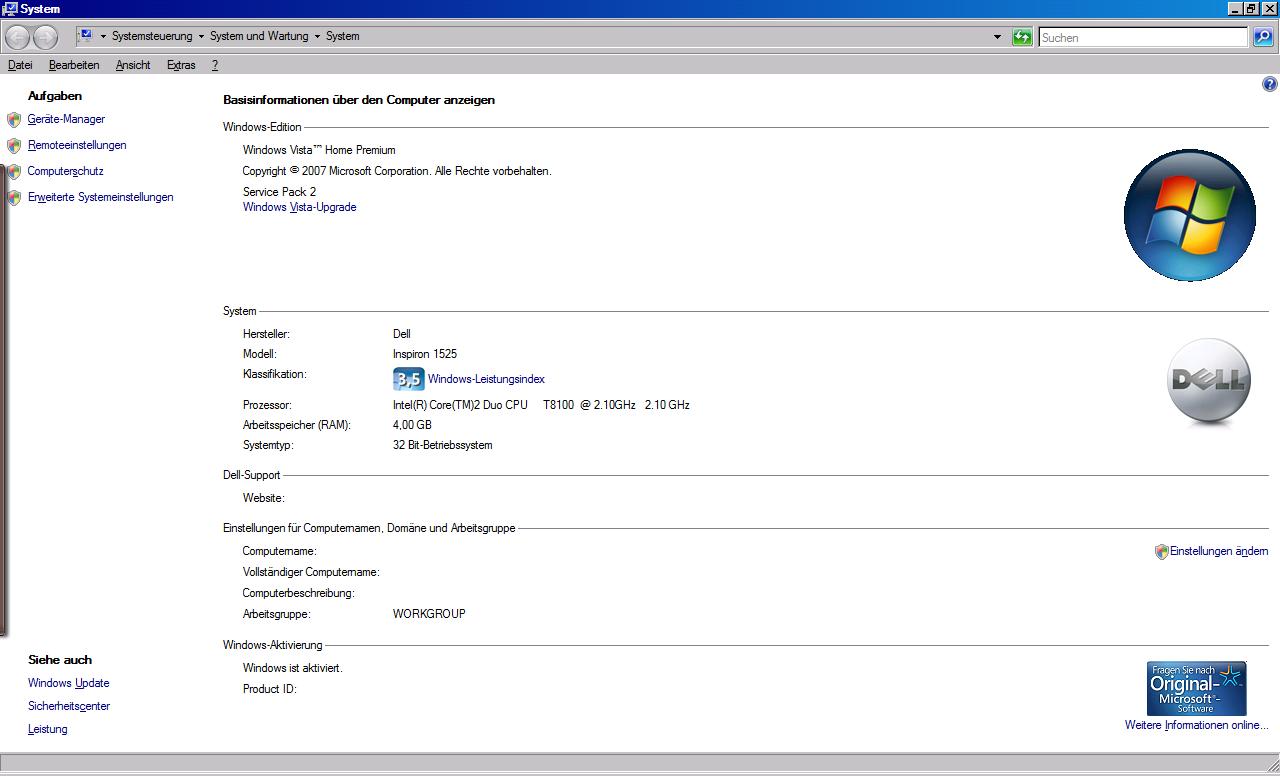
Task: Open the Geräte-Manager link
Action: [x=66, y=119]
